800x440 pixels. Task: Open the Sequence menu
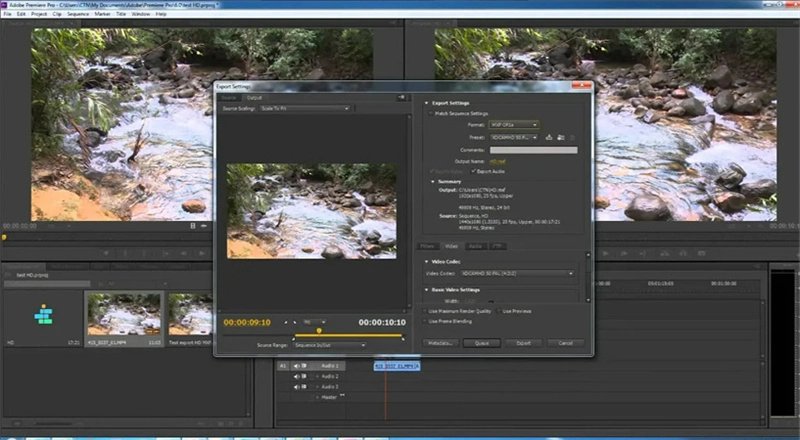(78, 14)
